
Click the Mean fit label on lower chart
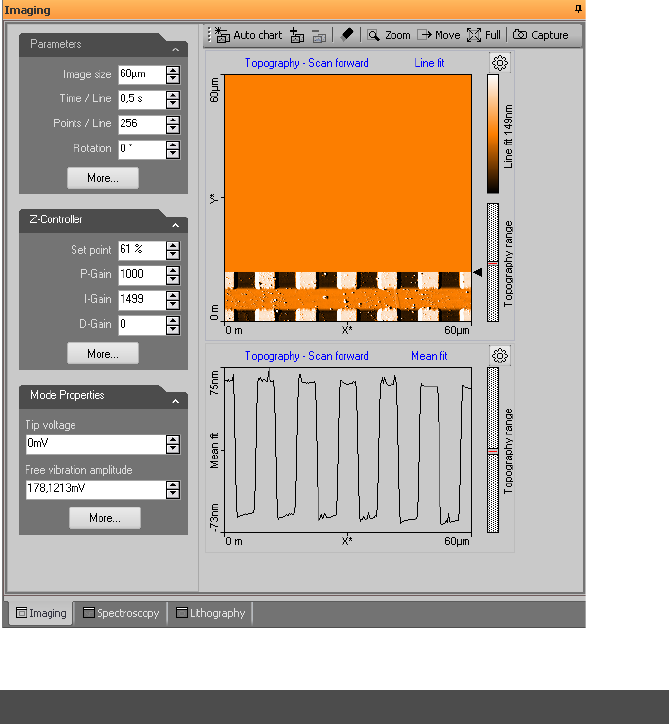click(x=429, y=356)
